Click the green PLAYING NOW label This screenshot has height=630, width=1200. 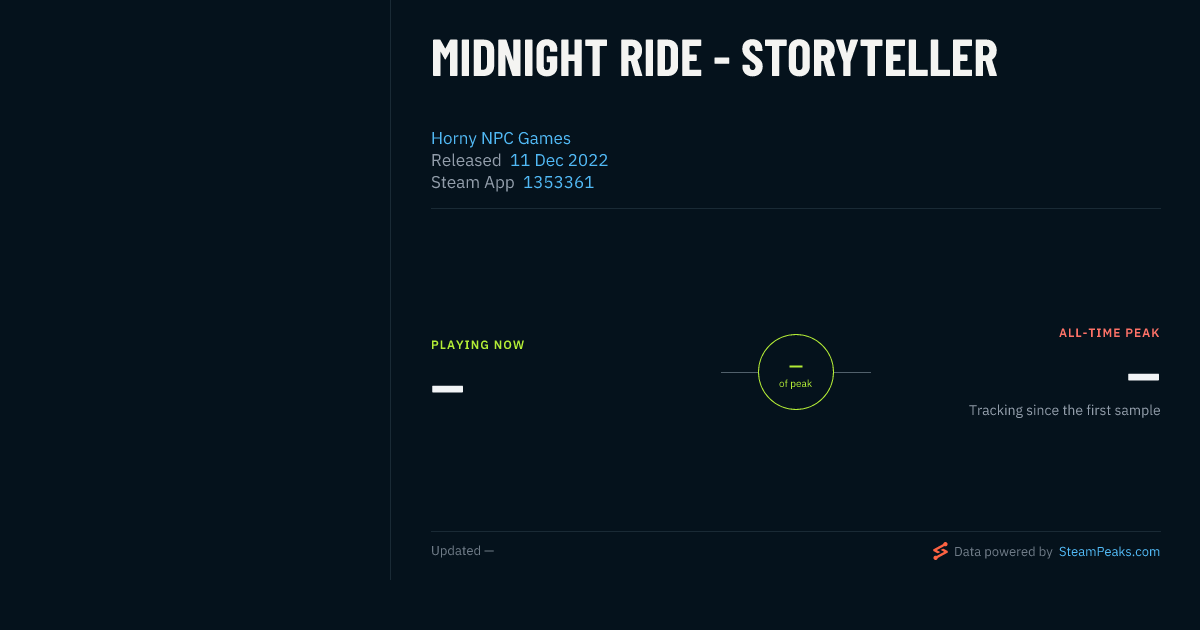[478, 345]
